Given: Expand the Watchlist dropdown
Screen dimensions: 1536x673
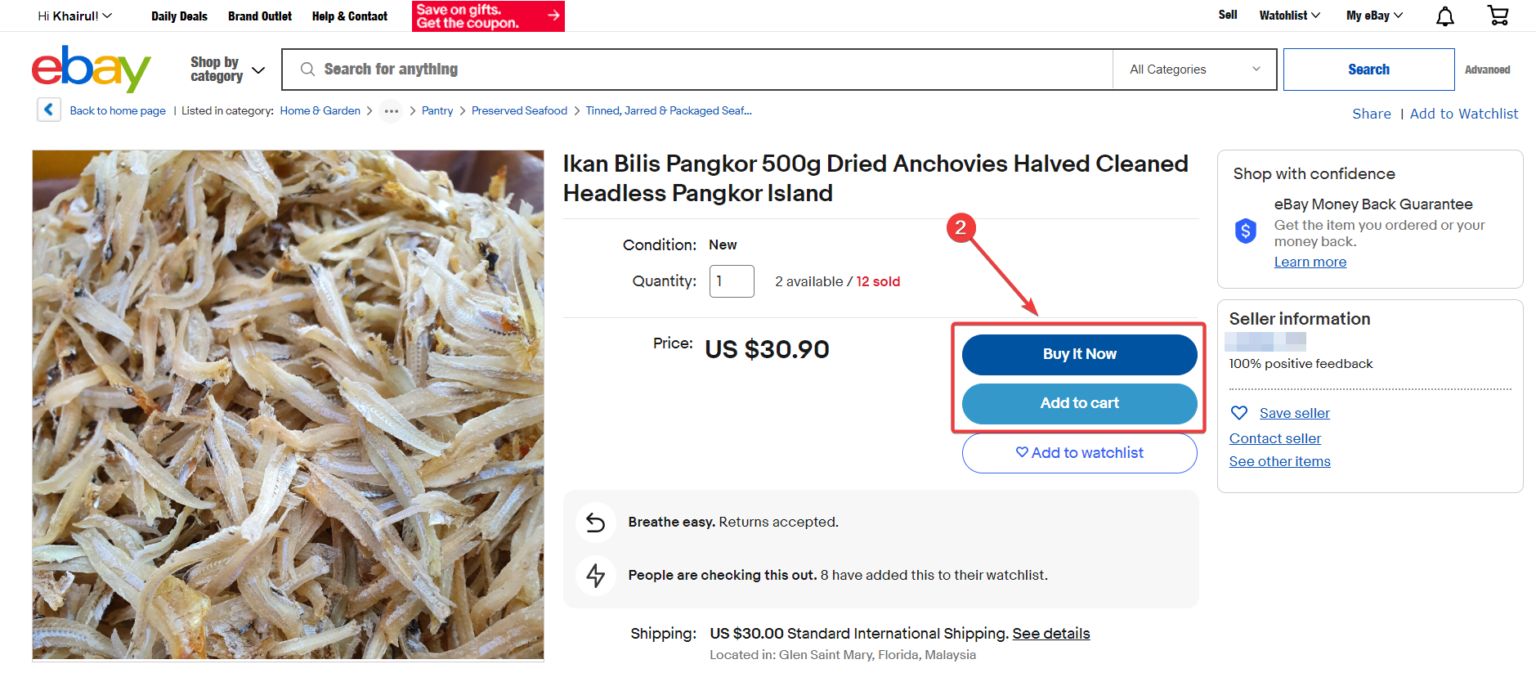Looking at the screenshot, I should click(1289, 16).
